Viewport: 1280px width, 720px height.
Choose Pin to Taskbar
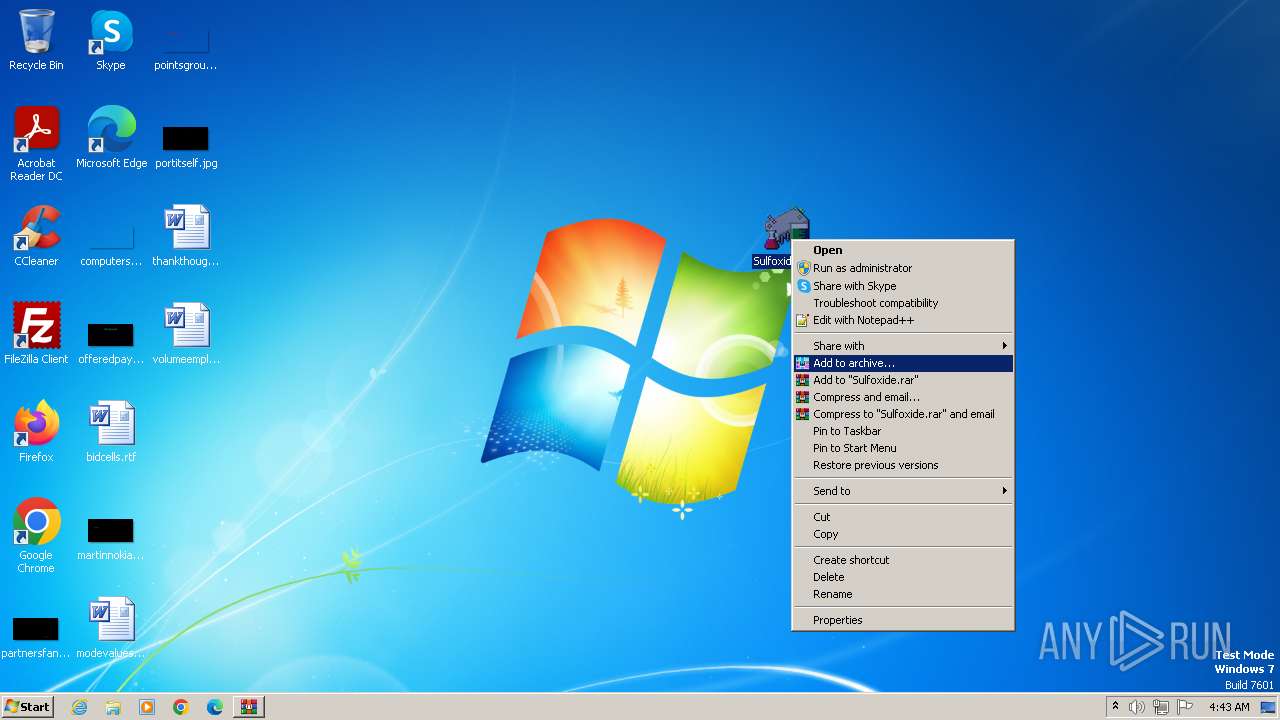tap(903, 431)
